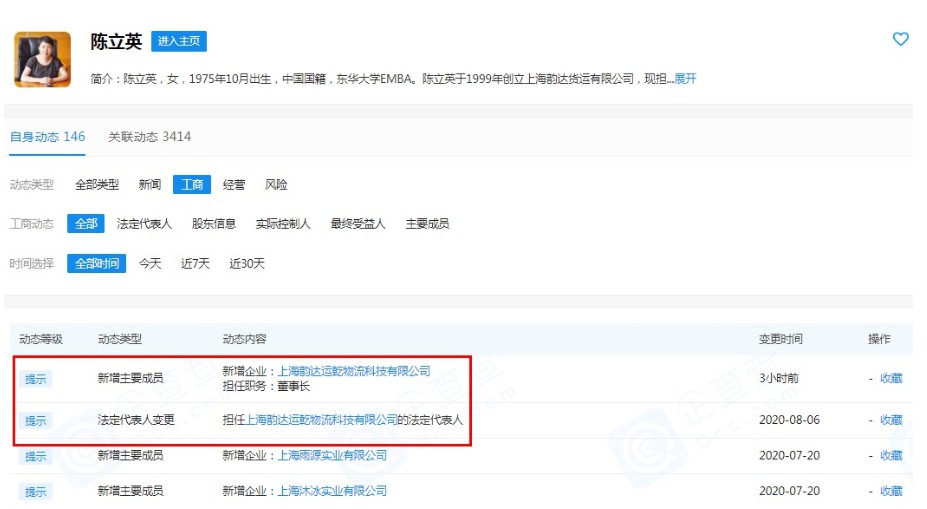Click the 动态内容 column header
This screenshot has width=927, height=509.
point(244,339)
